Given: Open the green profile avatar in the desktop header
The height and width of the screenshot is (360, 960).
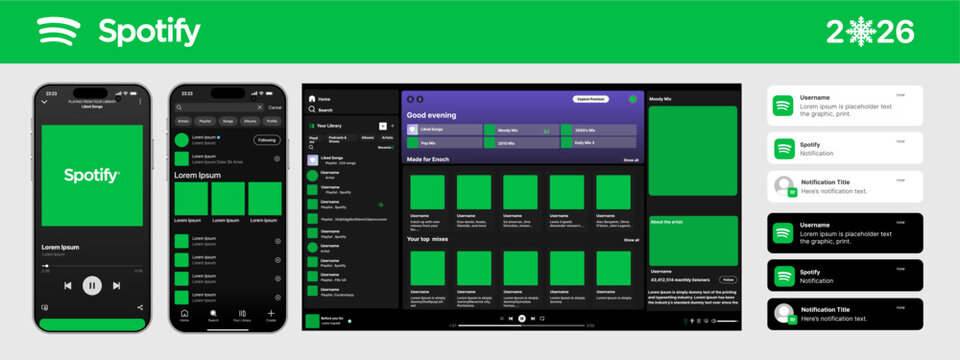Looking at the screenshot, I should [x=632, y=99].
